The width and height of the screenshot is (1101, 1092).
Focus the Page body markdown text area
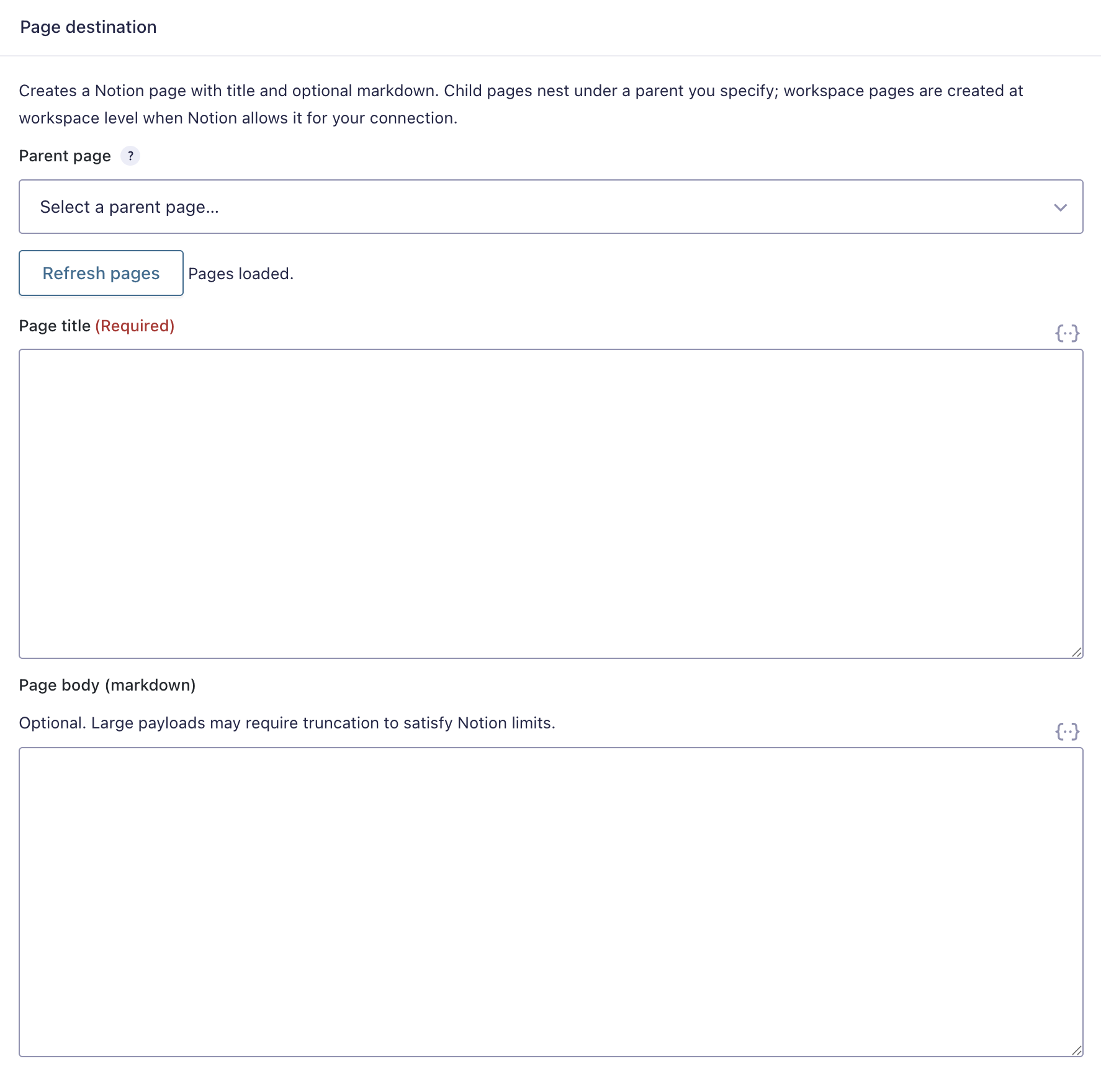pyautogui.click(x=551, y=902)
